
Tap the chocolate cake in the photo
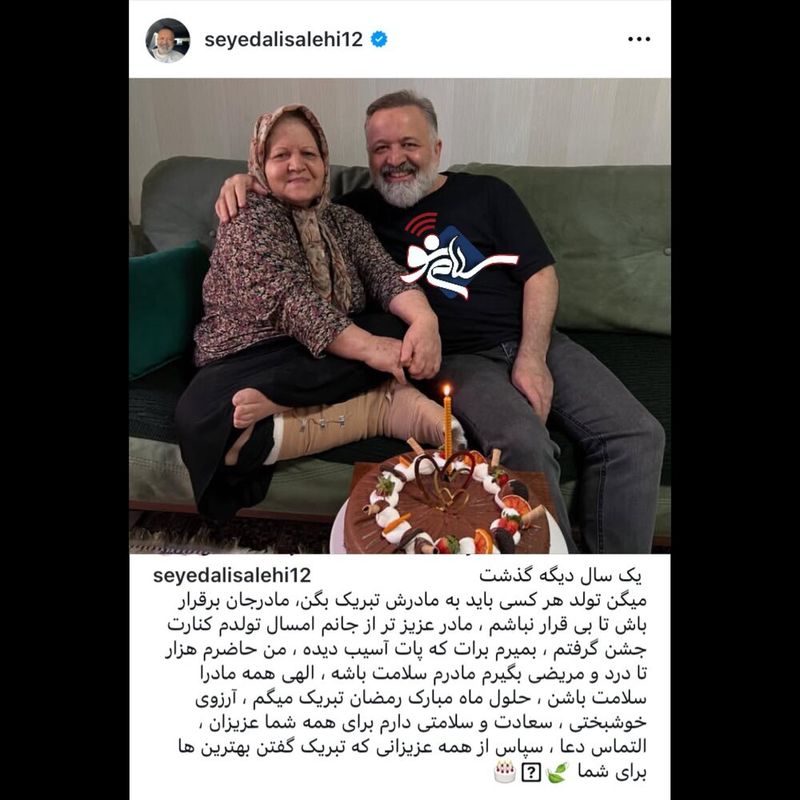445,504
